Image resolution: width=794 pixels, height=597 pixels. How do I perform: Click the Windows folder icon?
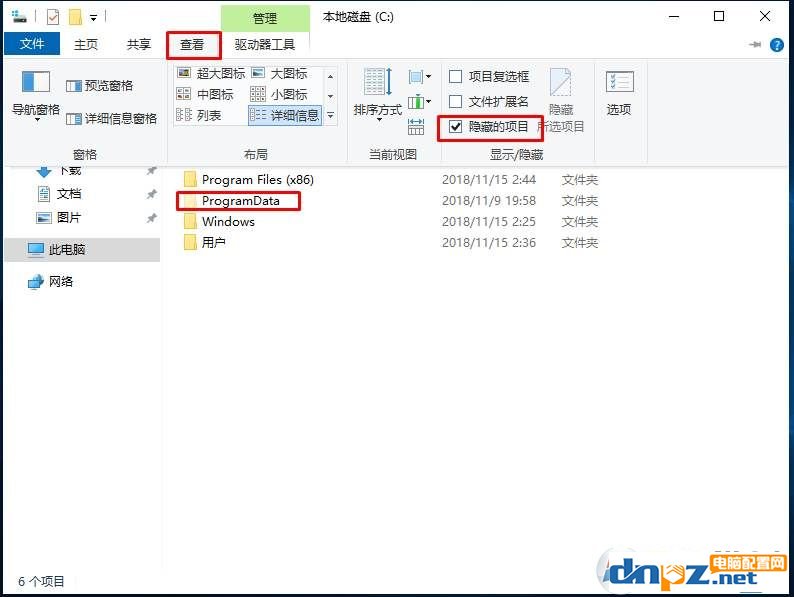[190, 221]
